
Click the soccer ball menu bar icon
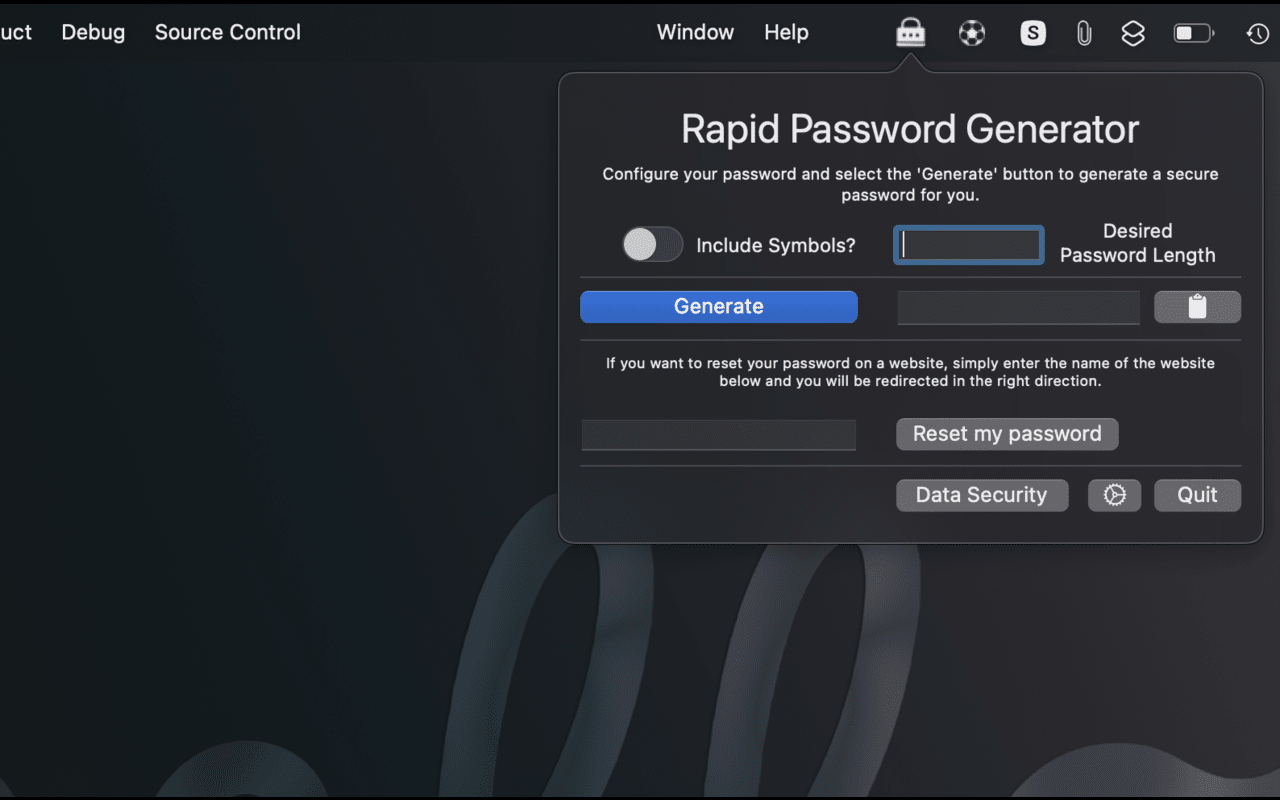coord(971,32)
